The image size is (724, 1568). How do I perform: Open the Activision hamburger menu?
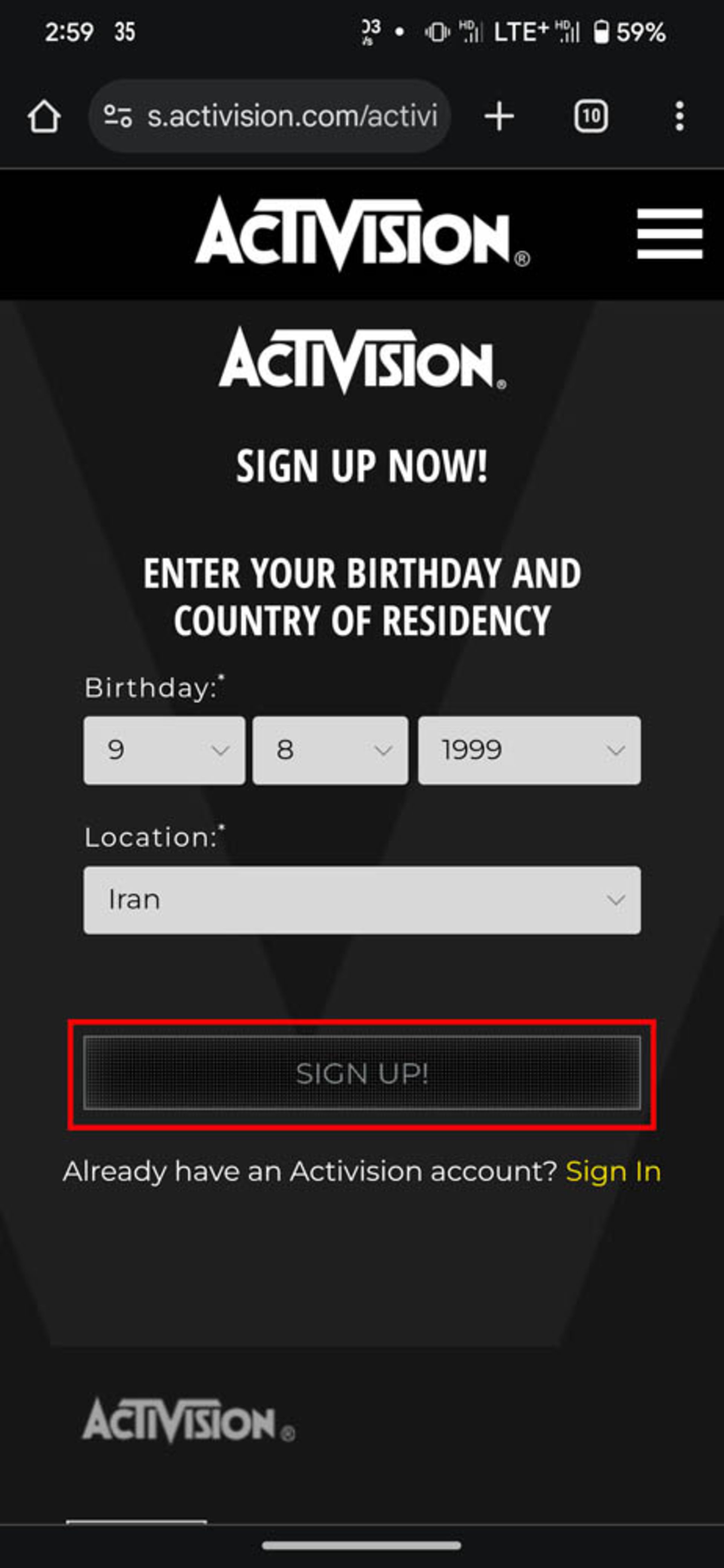click(x=670, y=234)
